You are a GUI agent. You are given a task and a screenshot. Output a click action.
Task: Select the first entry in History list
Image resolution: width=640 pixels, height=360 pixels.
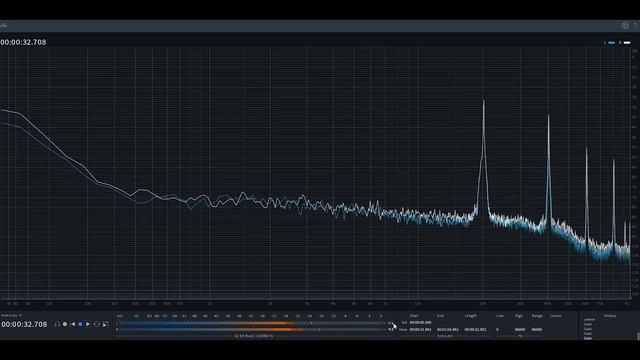[589, 320]
